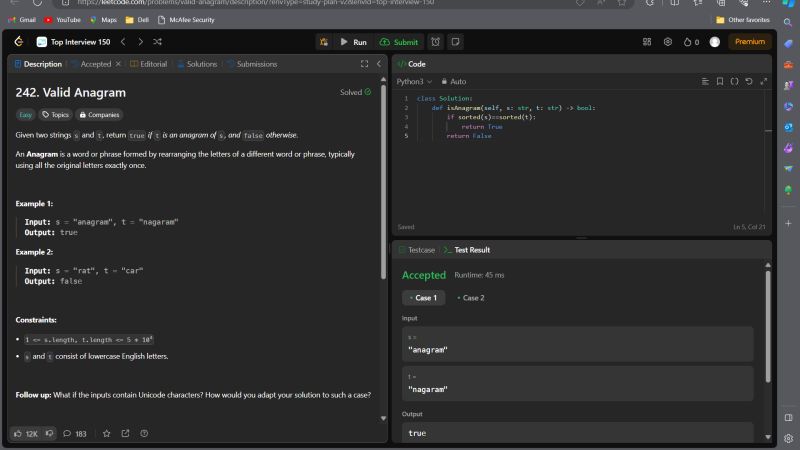The height and width of the screenshot is (450, 800).
Task: Click the s input value field
Action: 578,344
